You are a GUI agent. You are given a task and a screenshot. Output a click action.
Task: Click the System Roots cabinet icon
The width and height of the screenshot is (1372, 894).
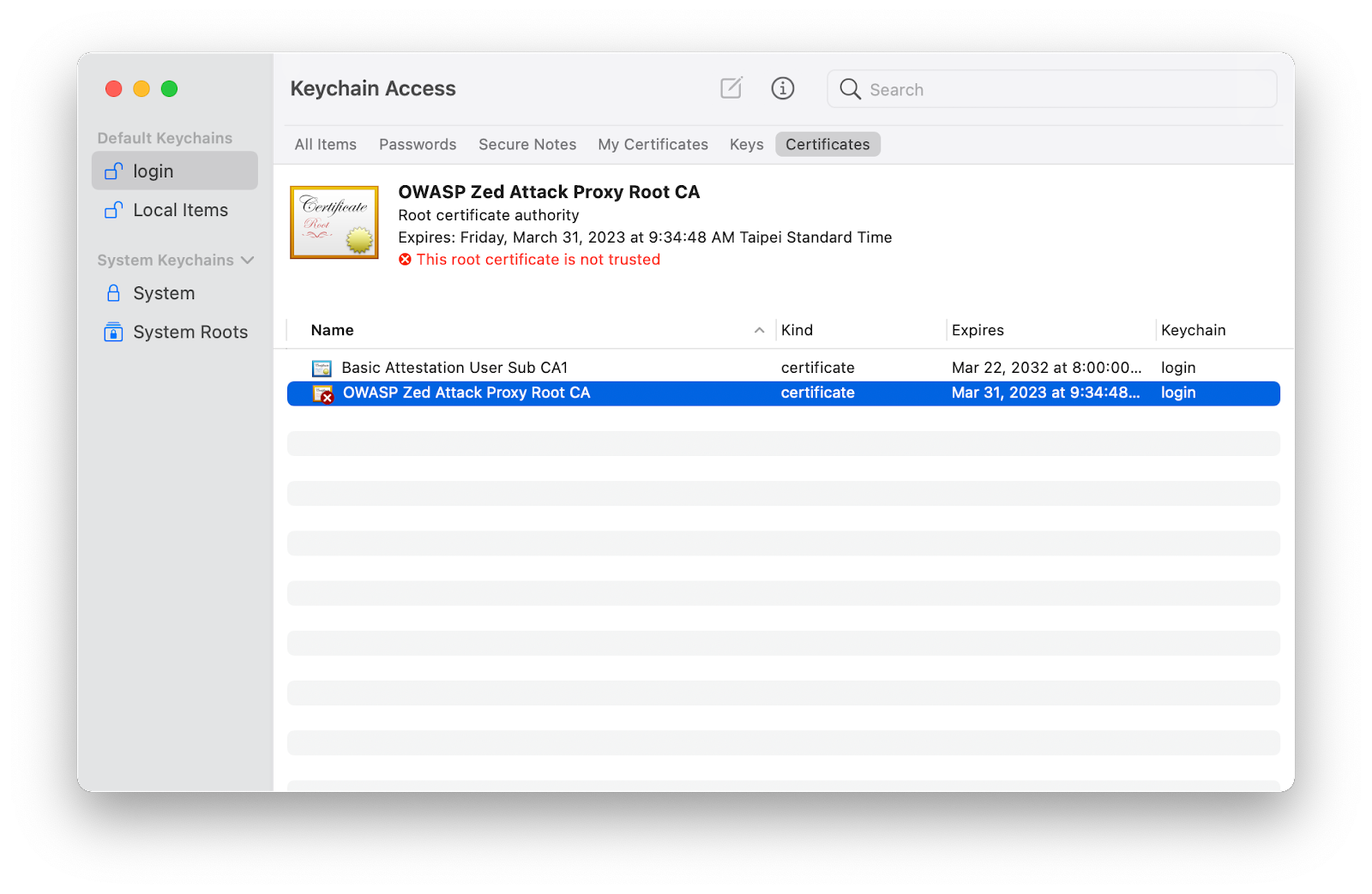pyautogui.click(x=113, y=332)
